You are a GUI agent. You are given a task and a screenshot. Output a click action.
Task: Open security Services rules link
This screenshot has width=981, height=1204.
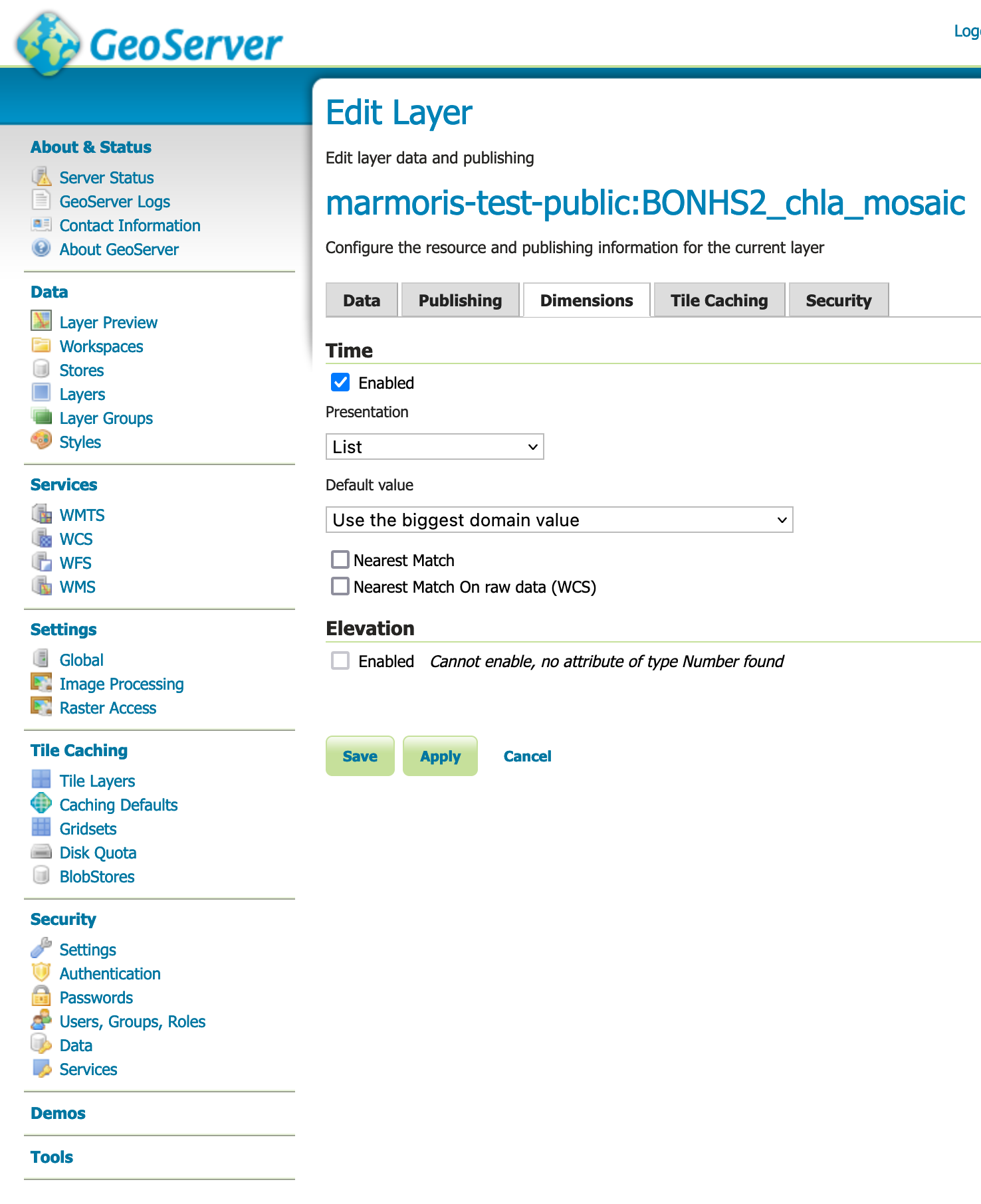click(x=88, y=1069)
